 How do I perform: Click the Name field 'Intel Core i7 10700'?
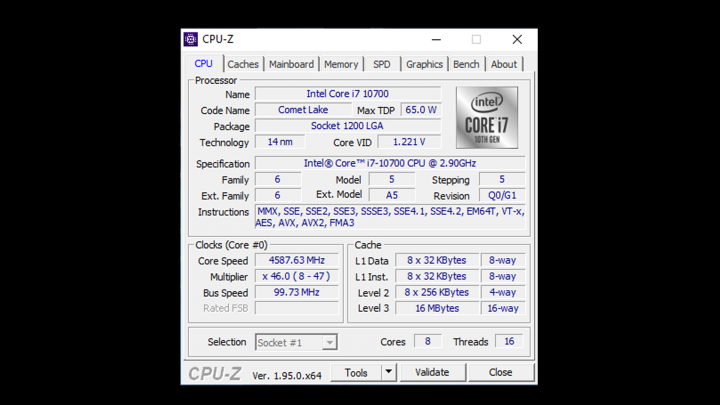coord(348,94)
